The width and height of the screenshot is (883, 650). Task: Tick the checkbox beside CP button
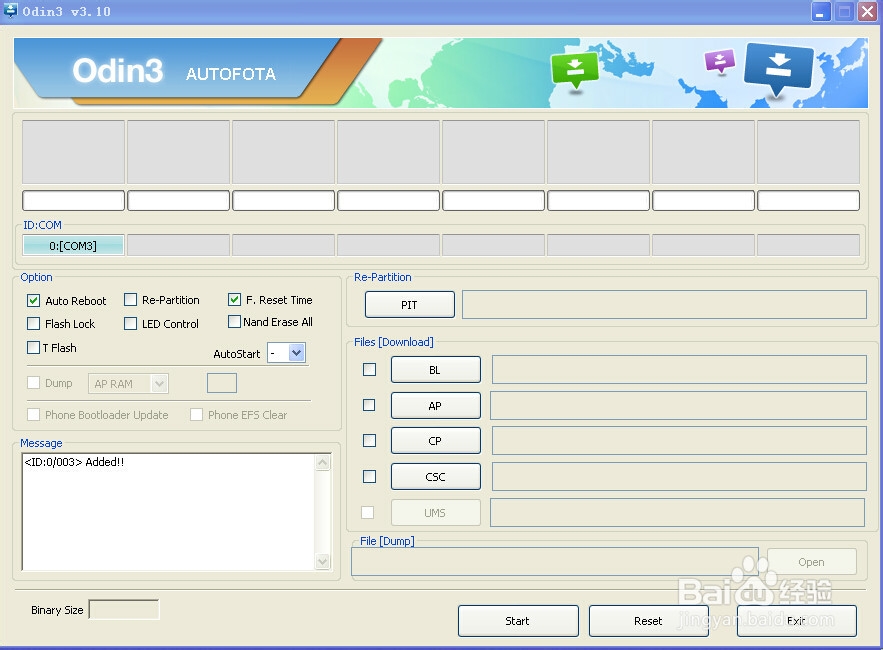[x=369, y=440]
